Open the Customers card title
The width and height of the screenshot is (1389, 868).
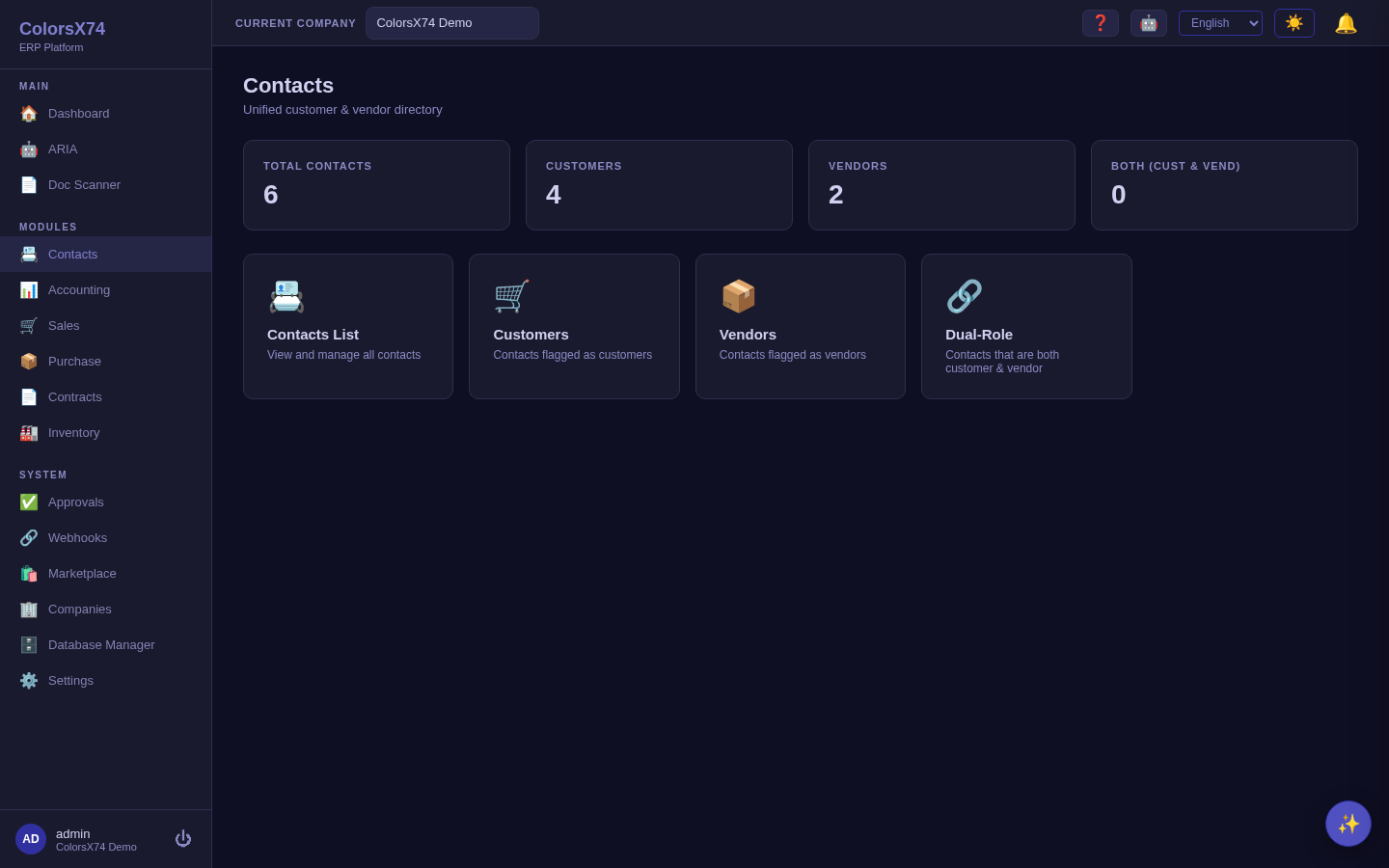tap(531, 335)
